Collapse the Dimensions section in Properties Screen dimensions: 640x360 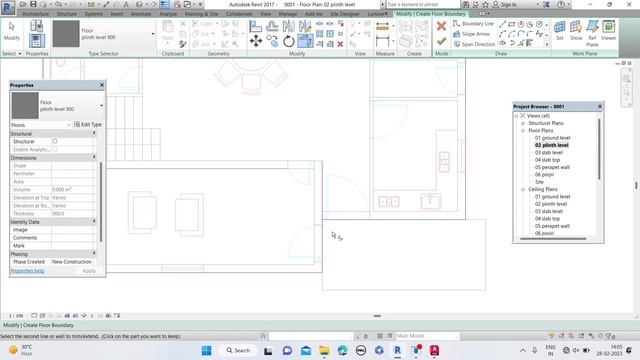point(94,157)
